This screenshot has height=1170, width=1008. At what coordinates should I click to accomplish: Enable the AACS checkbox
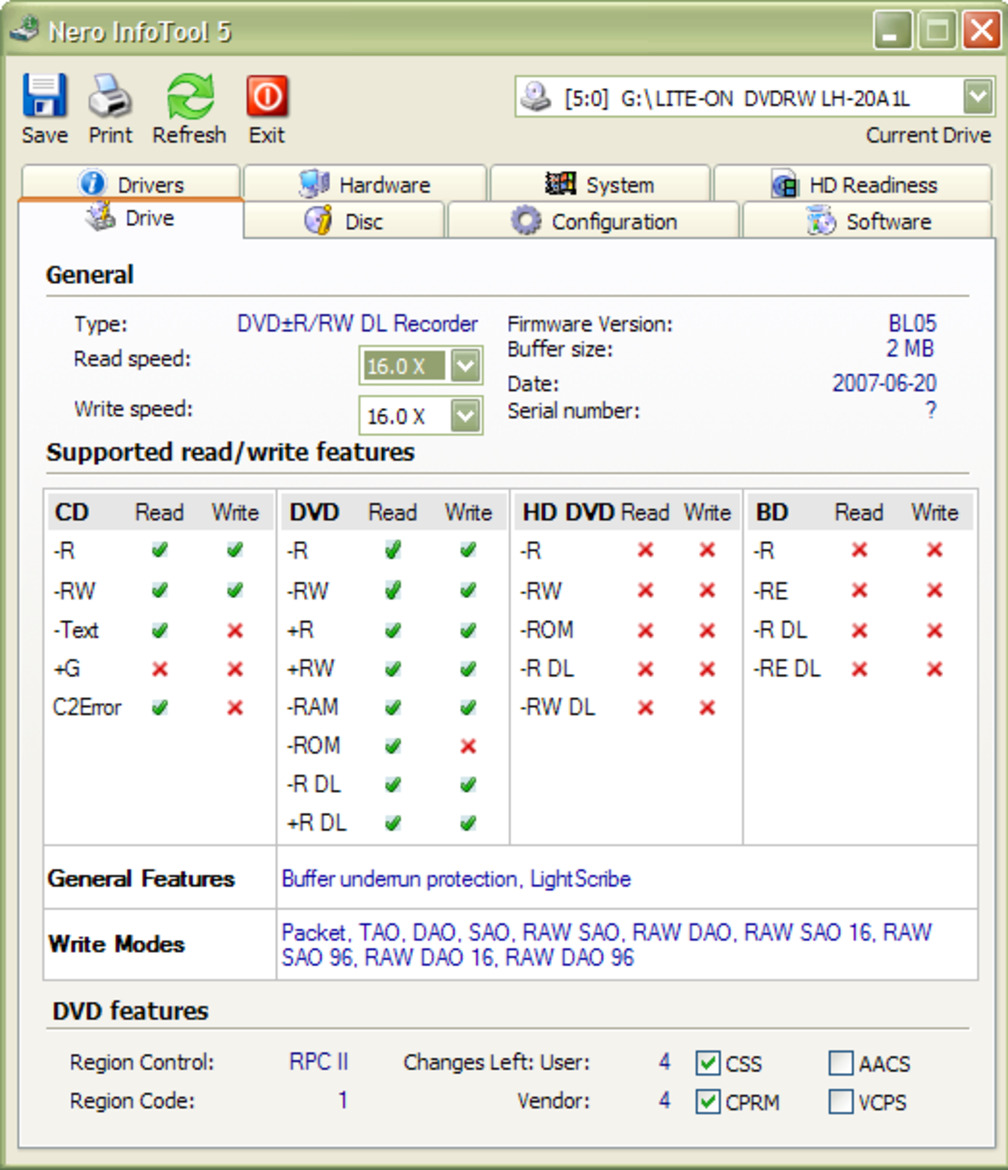click(841, 1063)
